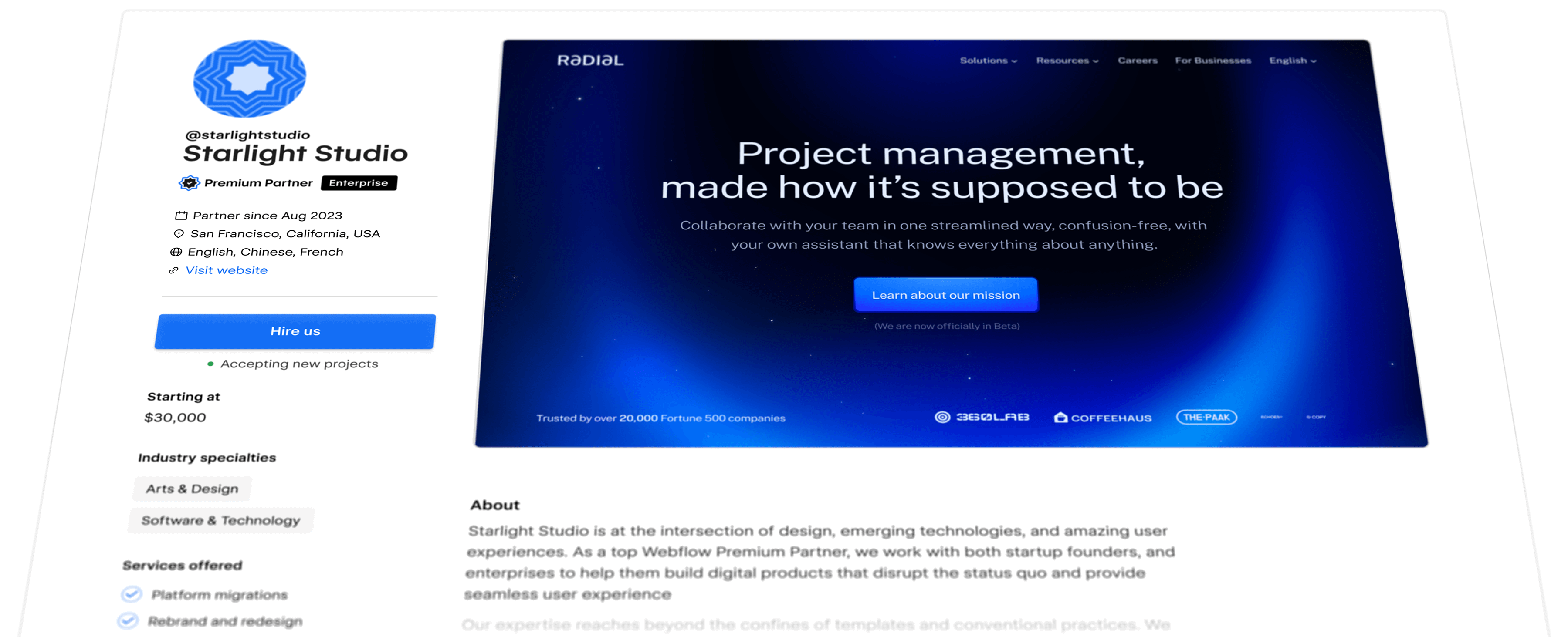Screen dimensions: 1568x637
Task: Click the location pin icon near San Francisco
Action: (179, 234)
